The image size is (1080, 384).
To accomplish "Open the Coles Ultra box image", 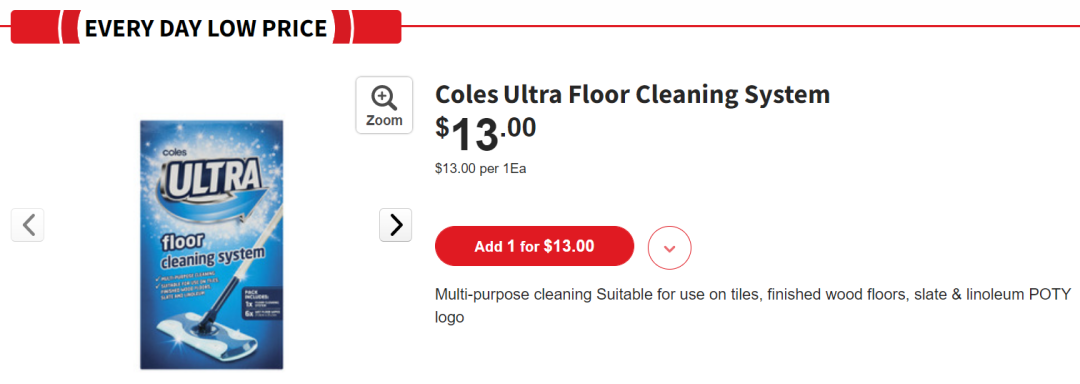I will click(211, 245).
